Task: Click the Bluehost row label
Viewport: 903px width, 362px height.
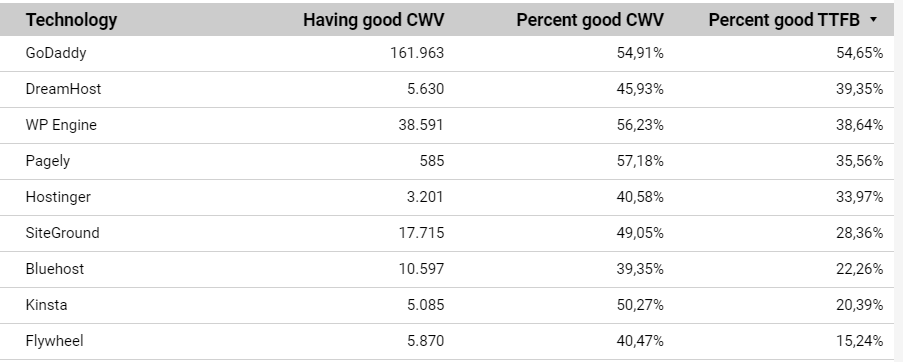Action: click(55, 269)
